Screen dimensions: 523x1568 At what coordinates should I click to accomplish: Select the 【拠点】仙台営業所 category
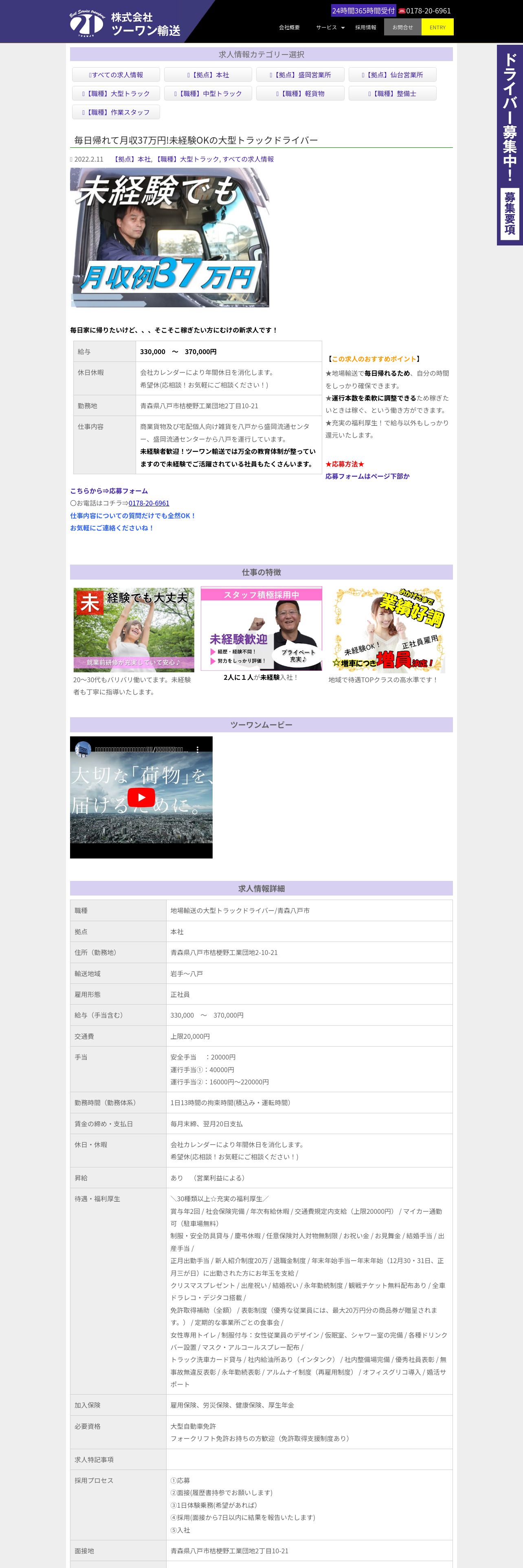(392, 75)
